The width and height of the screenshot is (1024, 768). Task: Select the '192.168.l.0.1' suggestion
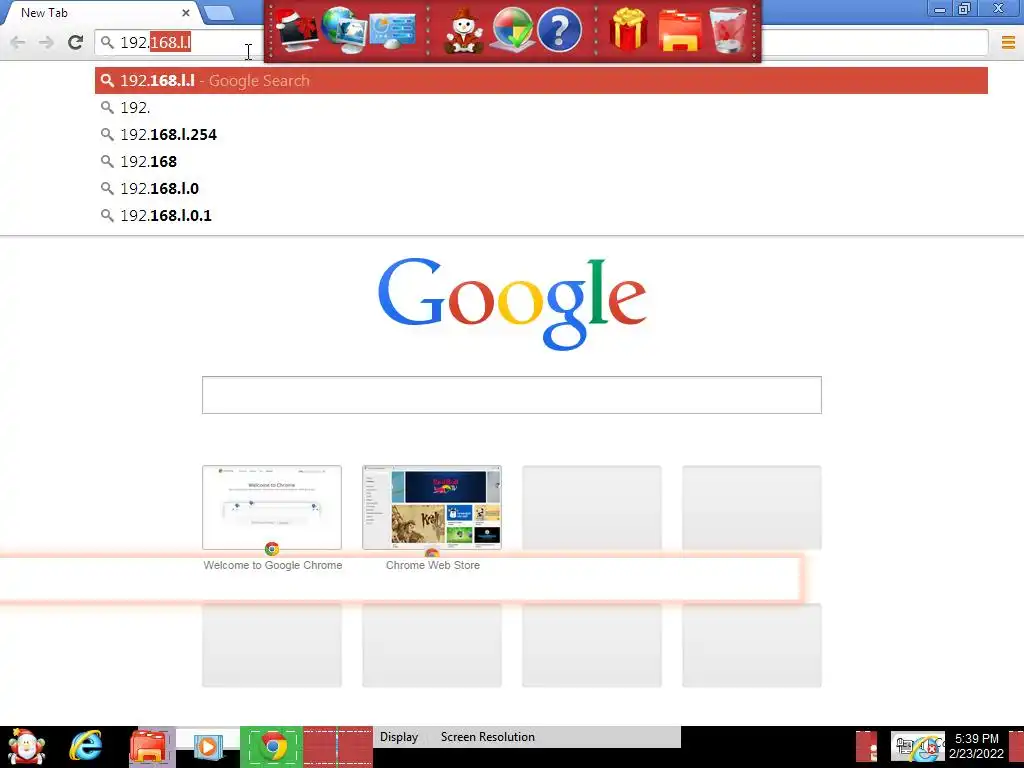541,216
